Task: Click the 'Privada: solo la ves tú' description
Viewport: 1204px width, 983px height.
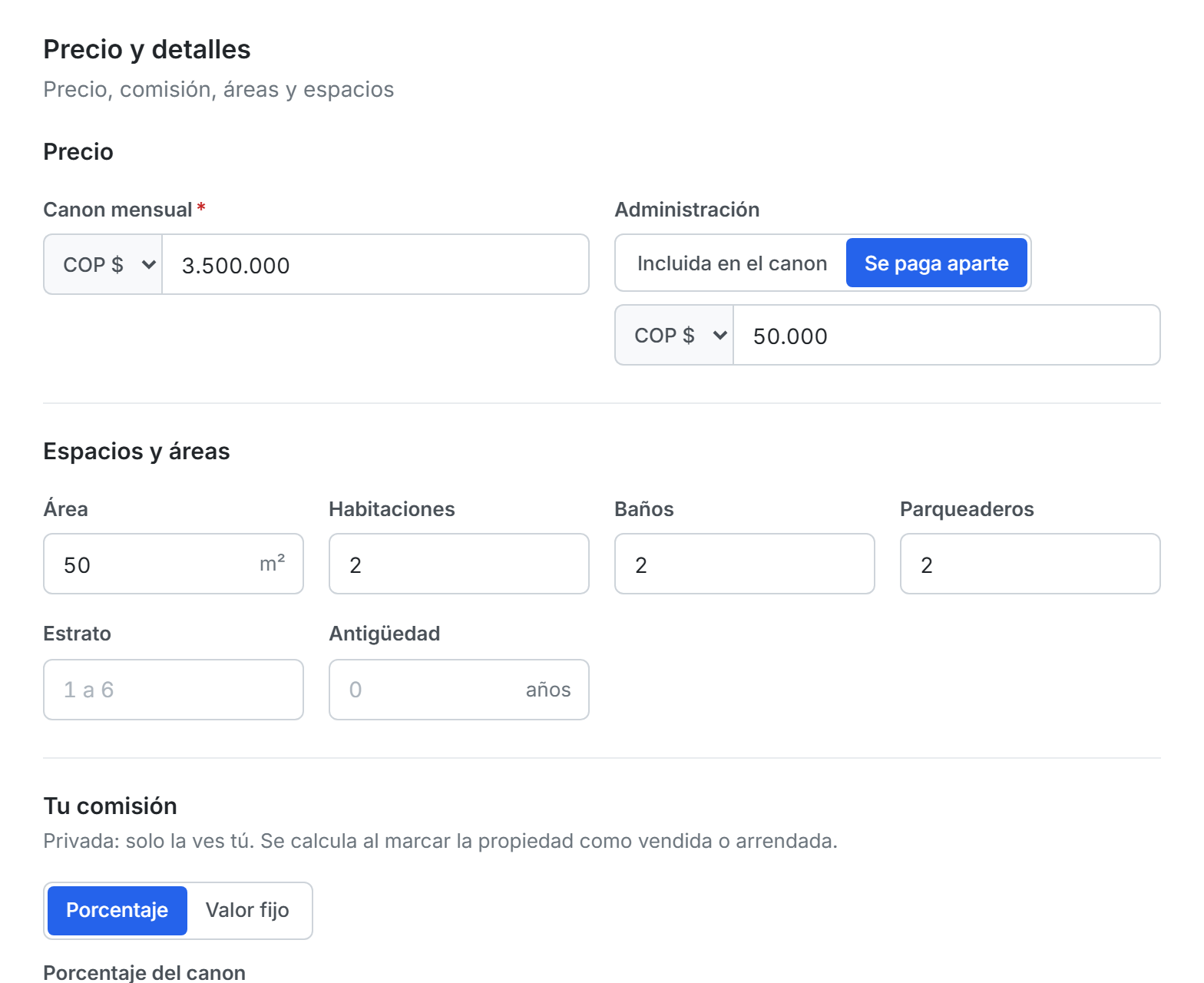Action: (x=440, y=841)
